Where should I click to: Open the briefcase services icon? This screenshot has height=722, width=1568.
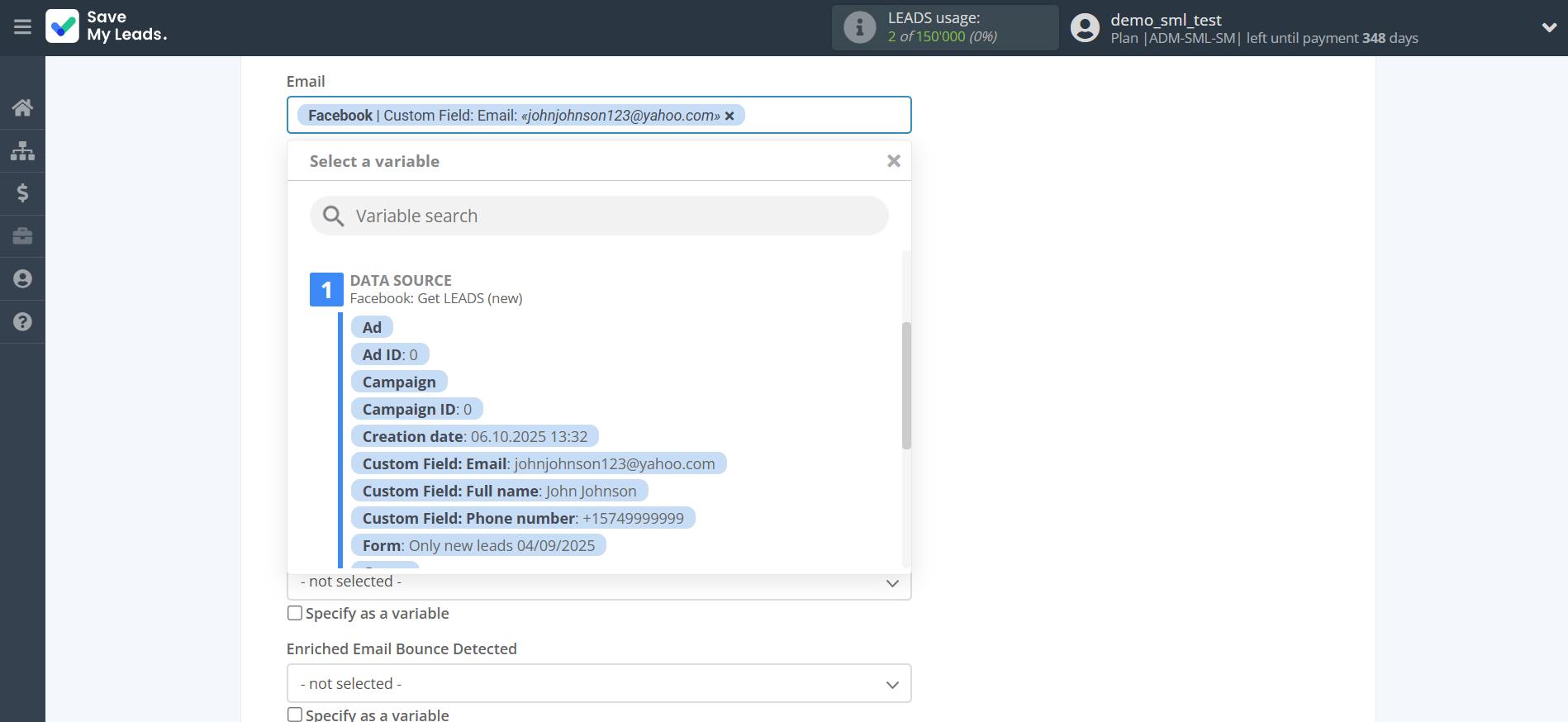click(x=22, y=236)
